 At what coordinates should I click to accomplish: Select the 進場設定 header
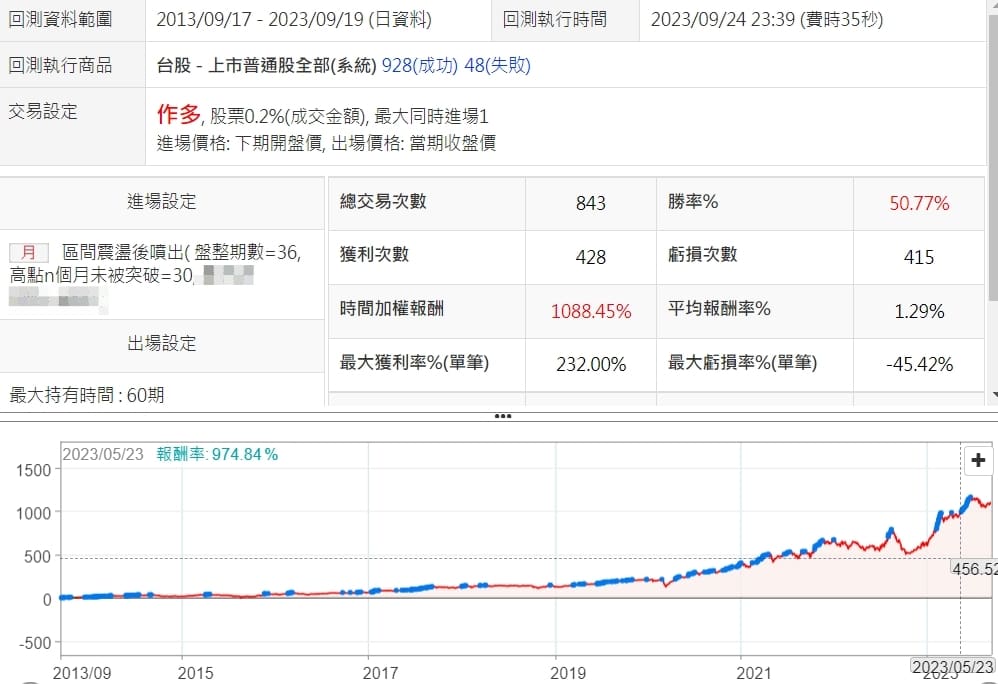click(162, 202)
